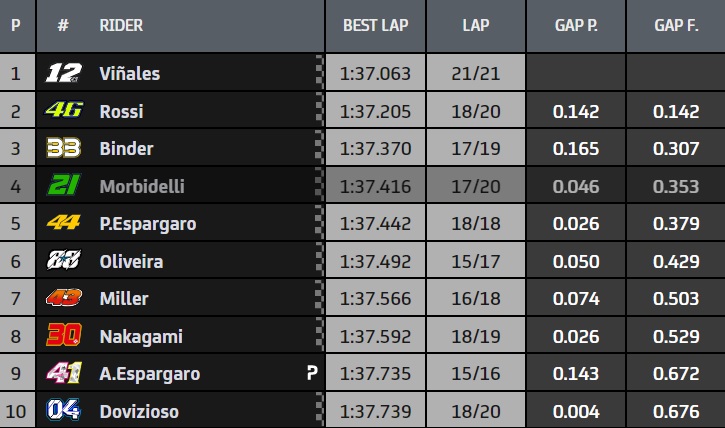The height and width of the screenshot is (428, 725).
Task: Select Miller's red 43 number icon
Action: (64, 298)
